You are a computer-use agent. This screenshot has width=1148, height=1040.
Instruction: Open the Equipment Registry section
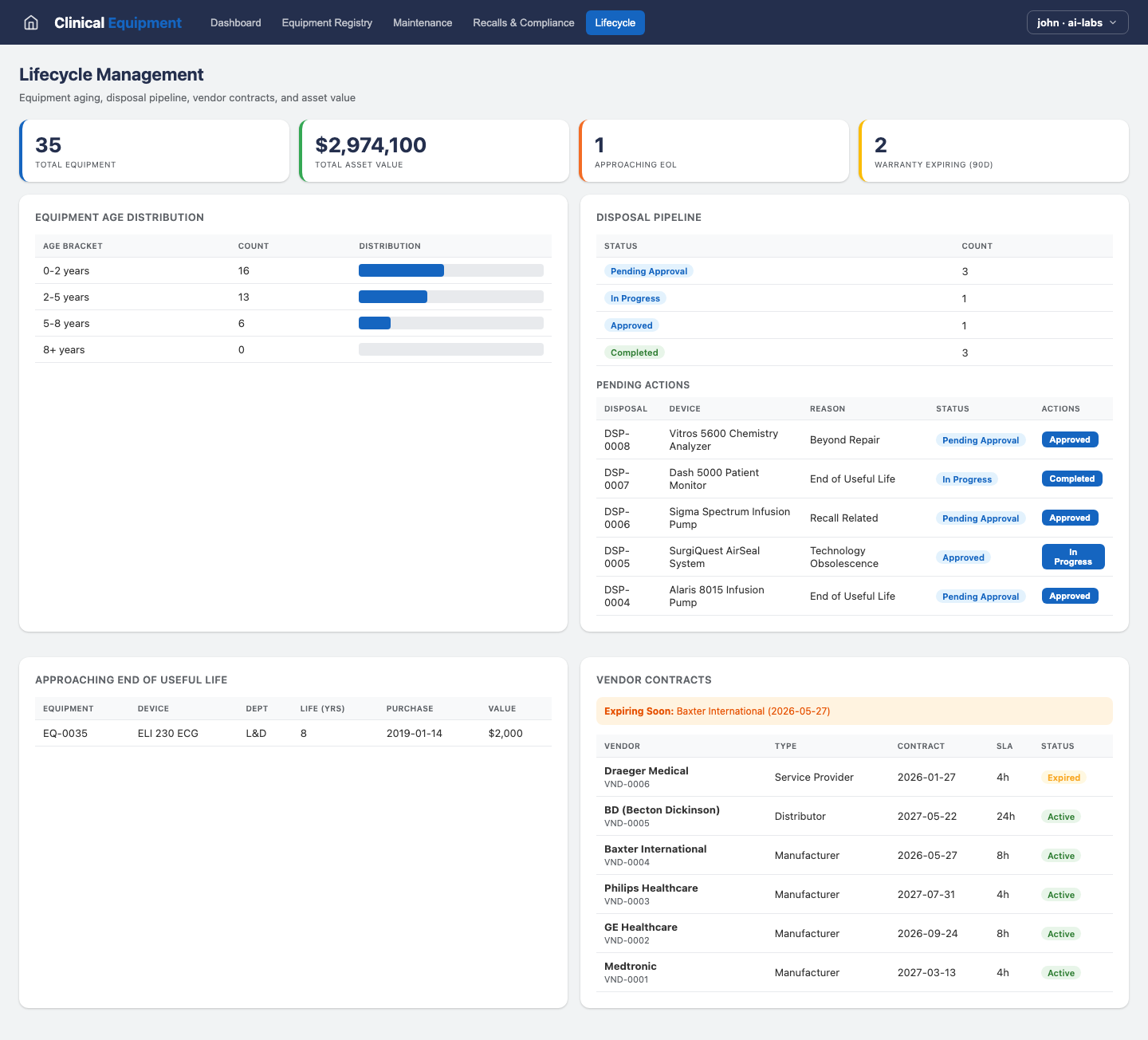(x=326, y=22)
